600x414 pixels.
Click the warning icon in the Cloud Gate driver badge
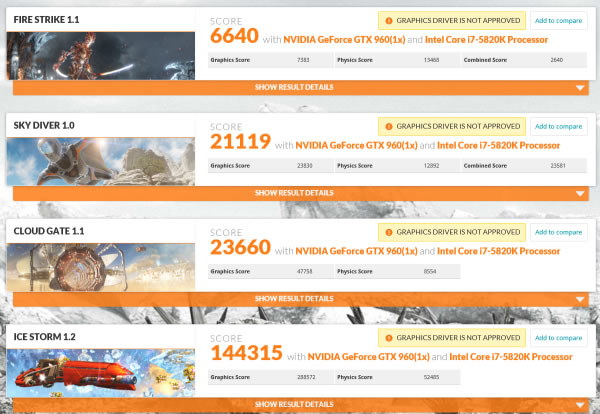pyautogui.click(x=389, y=232)
